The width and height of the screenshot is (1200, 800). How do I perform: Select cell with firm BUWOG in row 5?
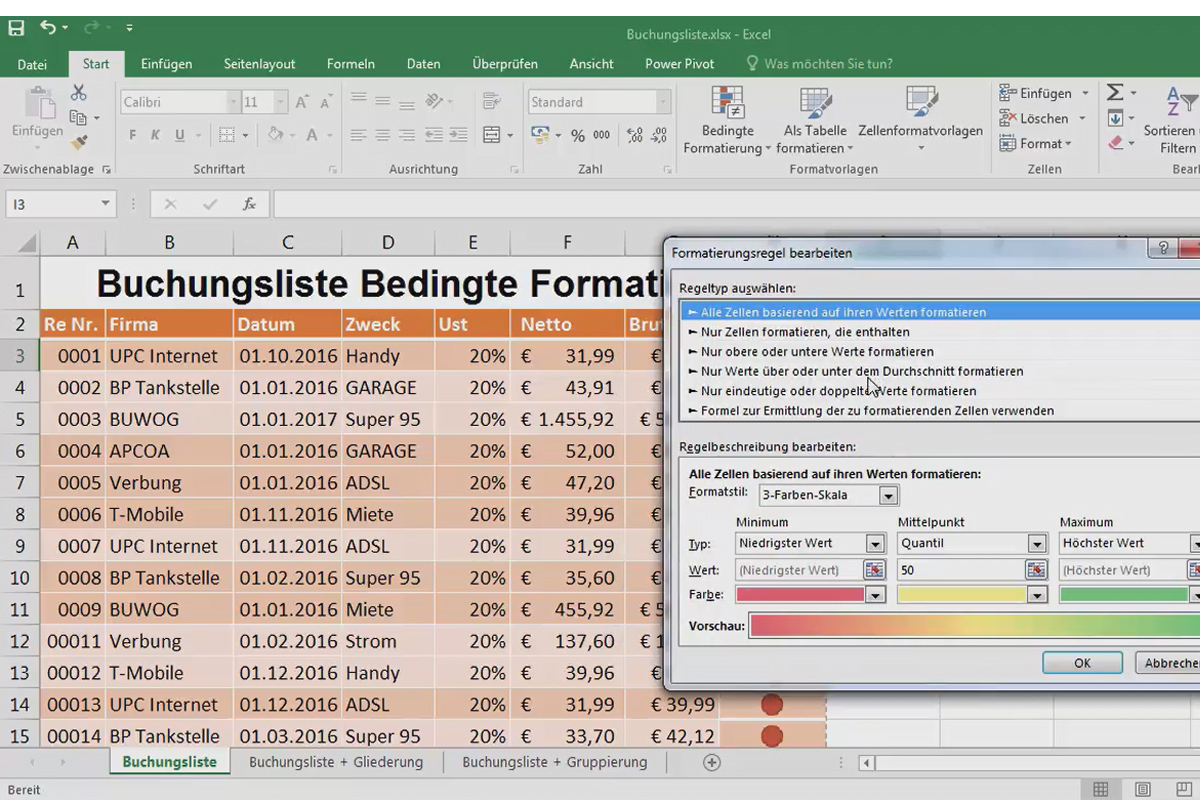point(169,419)
